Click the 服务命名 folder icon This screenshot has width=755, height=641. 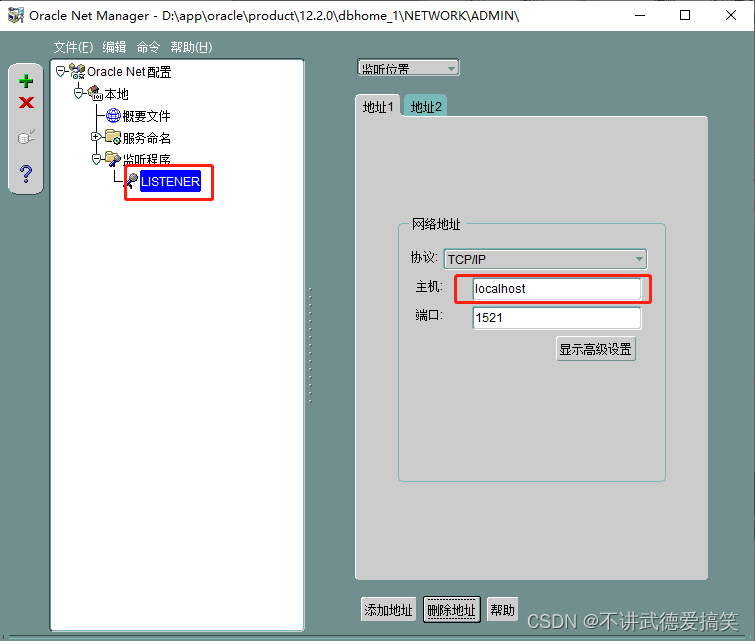113,137
